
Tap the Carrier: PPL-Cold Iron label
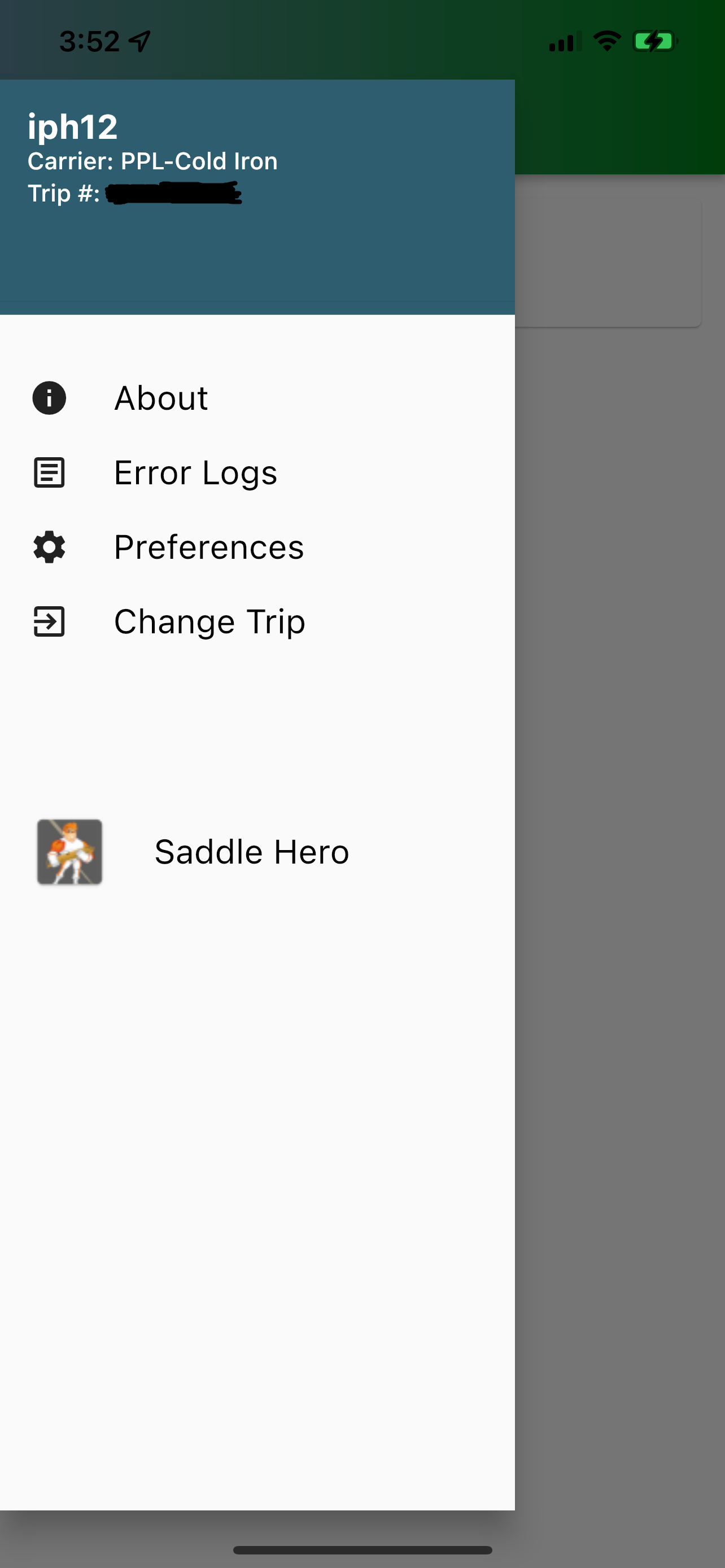[x=153, y=161]
